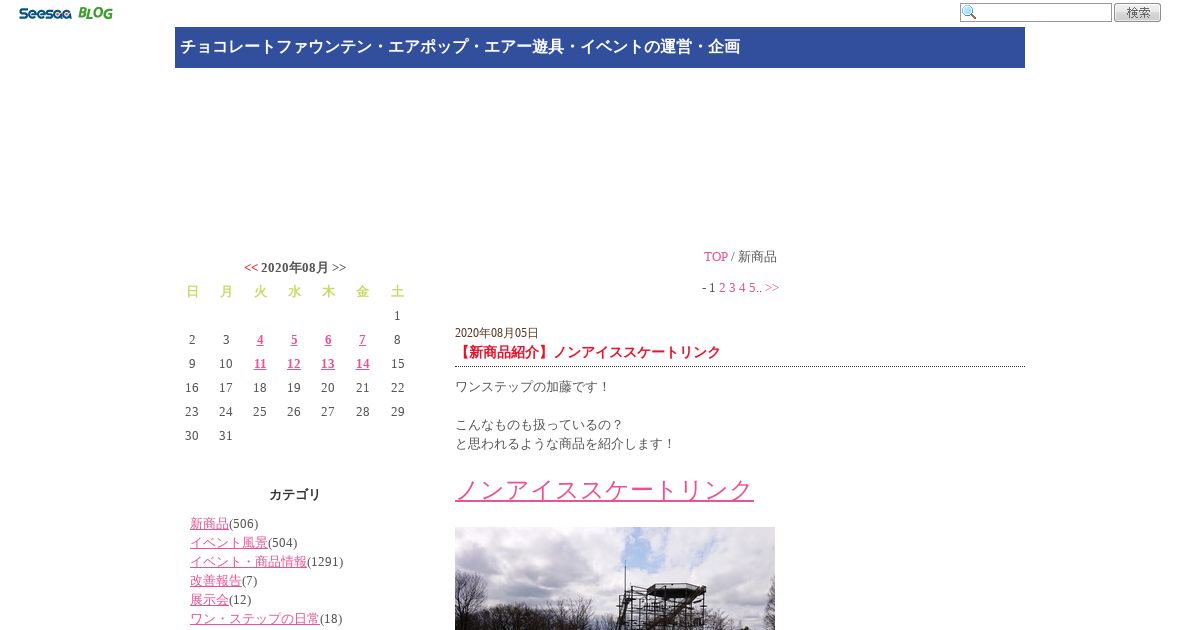Click calendar date 7
The height and width of the screenshot is (630, 1200).
(362, 340)
